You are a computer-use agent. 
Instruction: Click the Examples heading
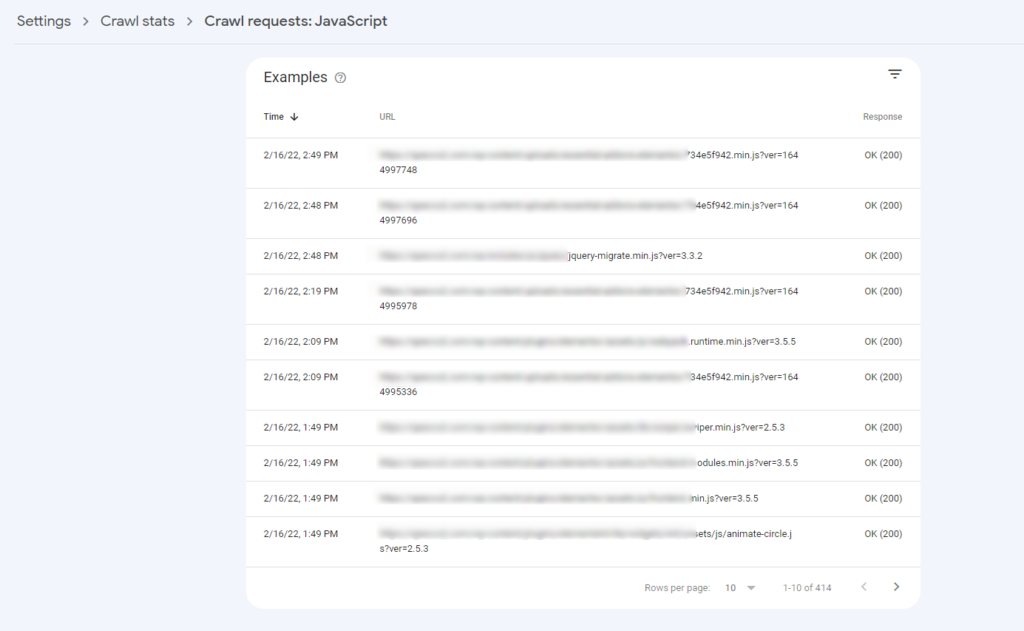click(295, 77)
